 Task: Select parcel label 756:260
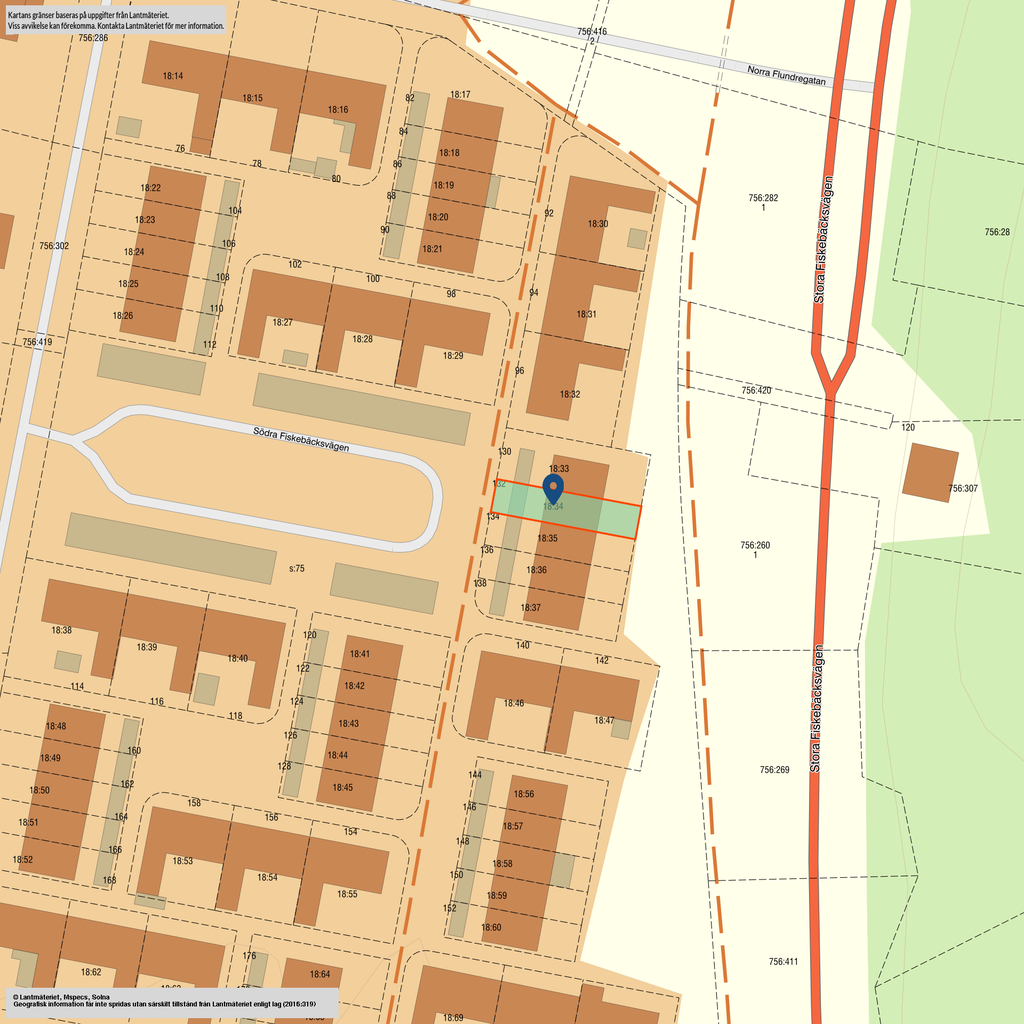coord(755,546)
